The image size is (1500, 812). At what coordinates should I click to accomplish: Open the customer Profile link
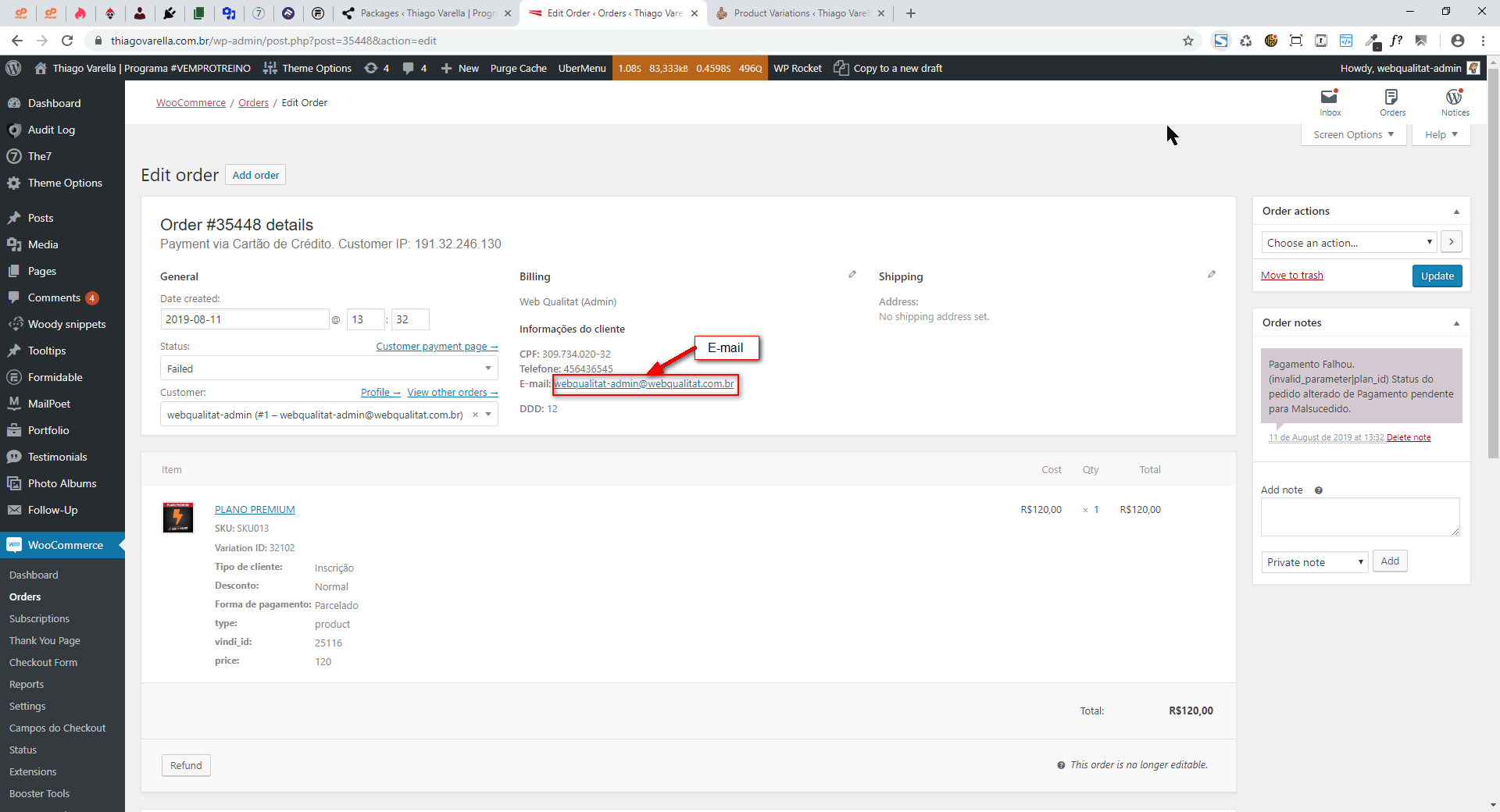point(380,393)
